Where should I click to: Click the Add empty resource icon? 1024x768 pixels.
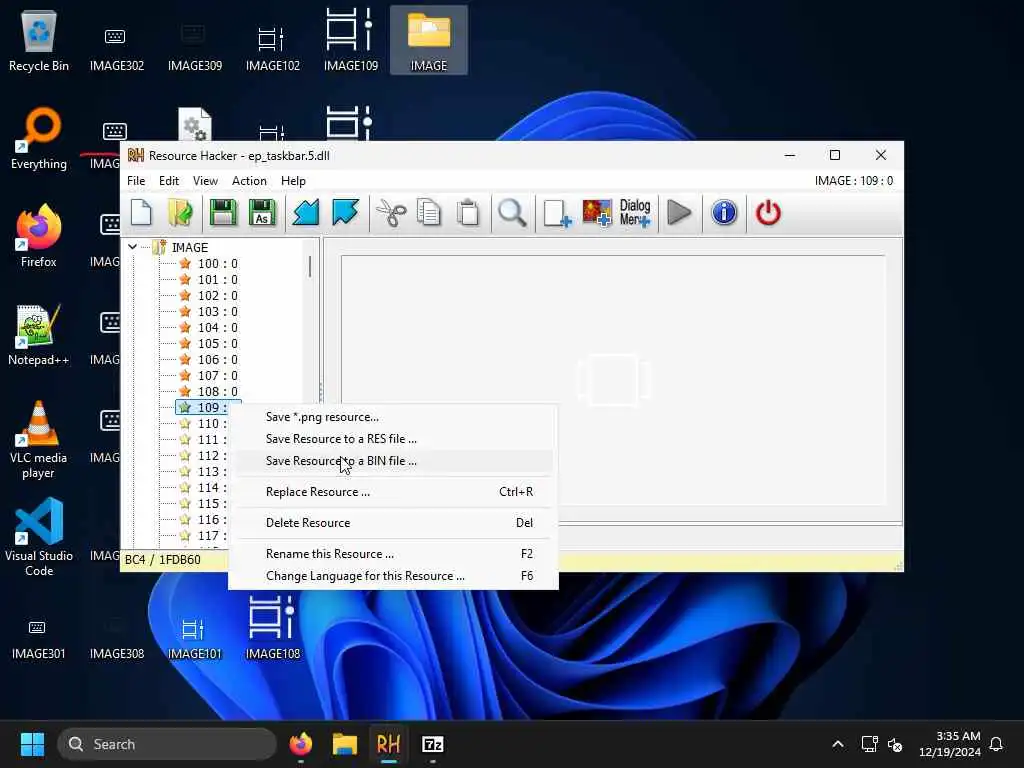557,213
